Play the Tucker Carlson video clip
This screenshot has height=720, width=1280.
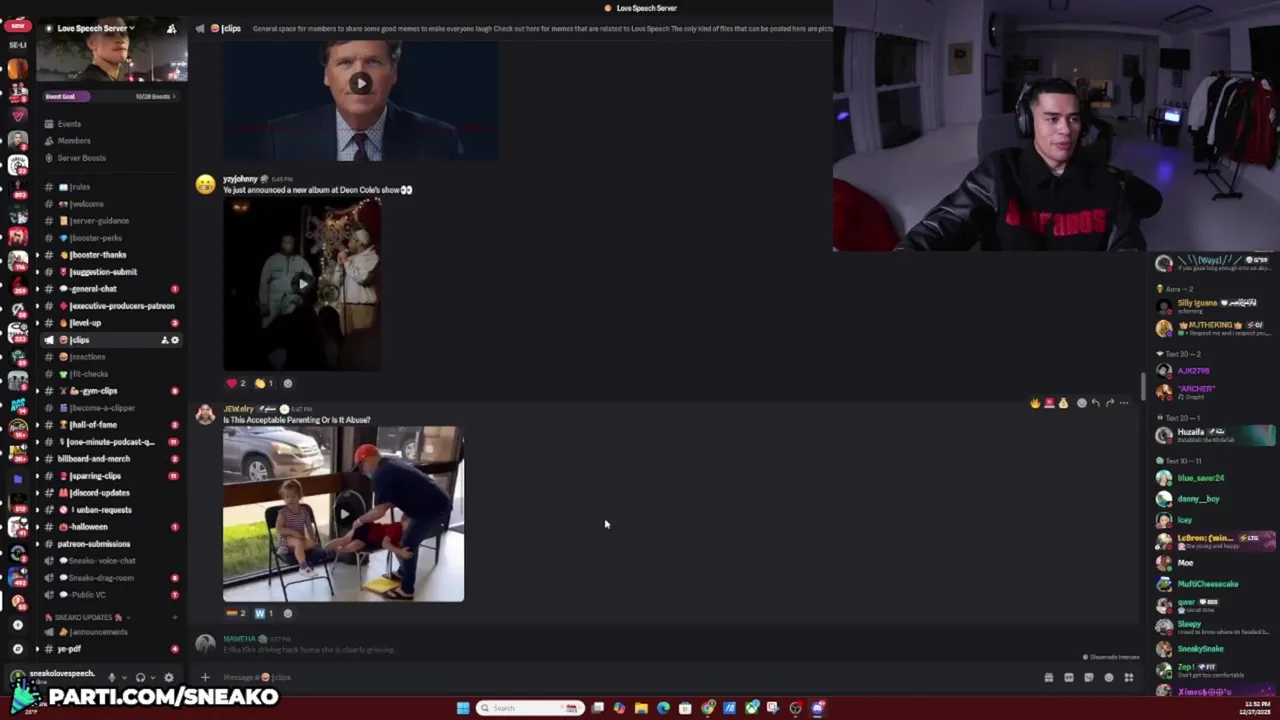pyautogui.click(x=360, y=83)
